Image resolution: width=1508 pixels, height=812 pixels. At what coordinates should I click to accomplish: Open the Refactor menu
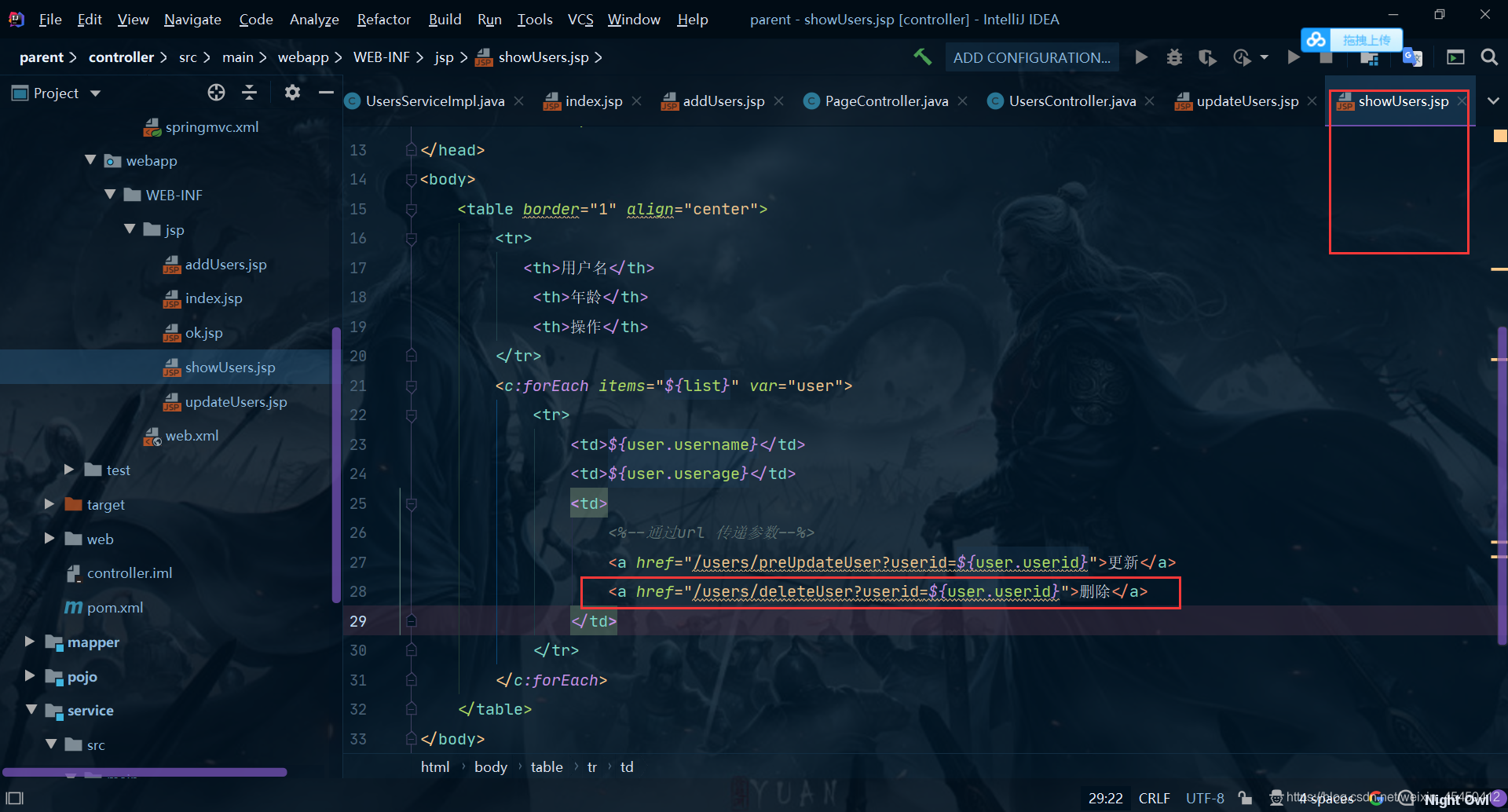(383, 19)
